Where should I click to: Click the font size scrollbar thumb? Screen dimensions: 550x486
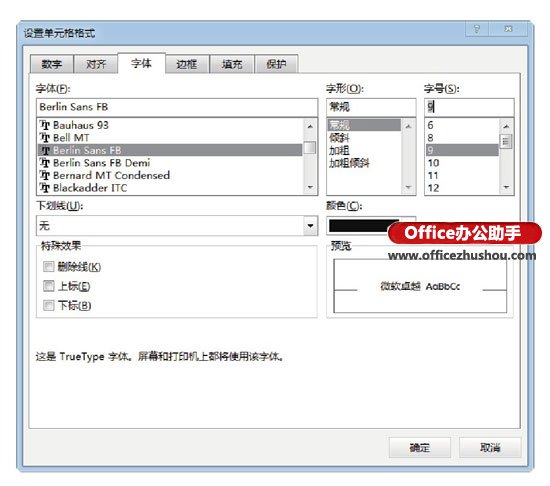[506, 141]
